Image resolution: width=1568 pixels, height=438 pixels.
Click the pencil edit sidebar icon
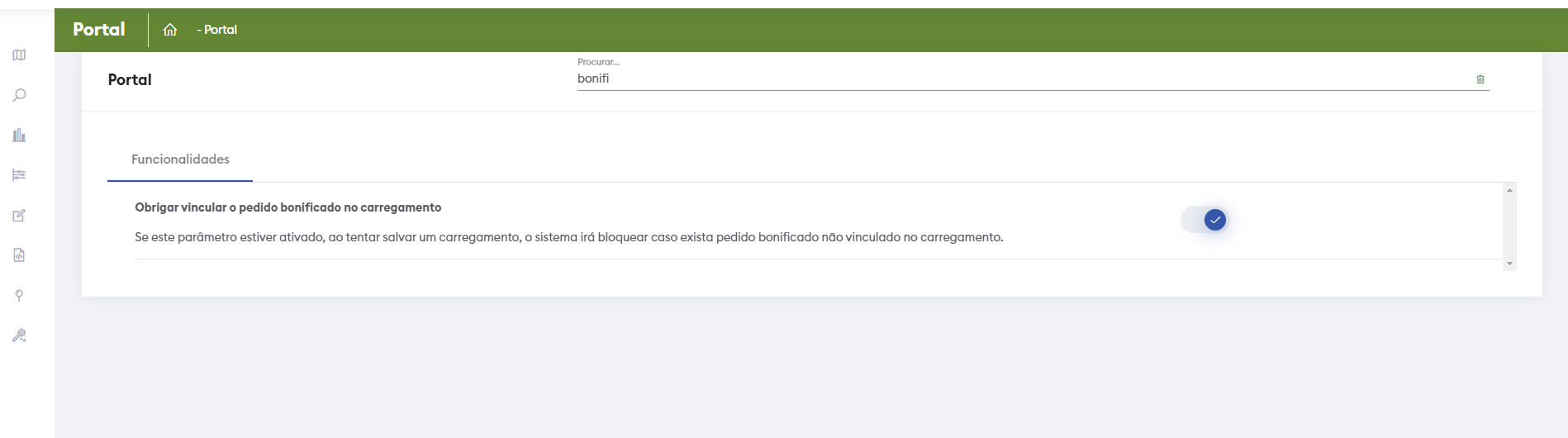[x=19, y=216]
